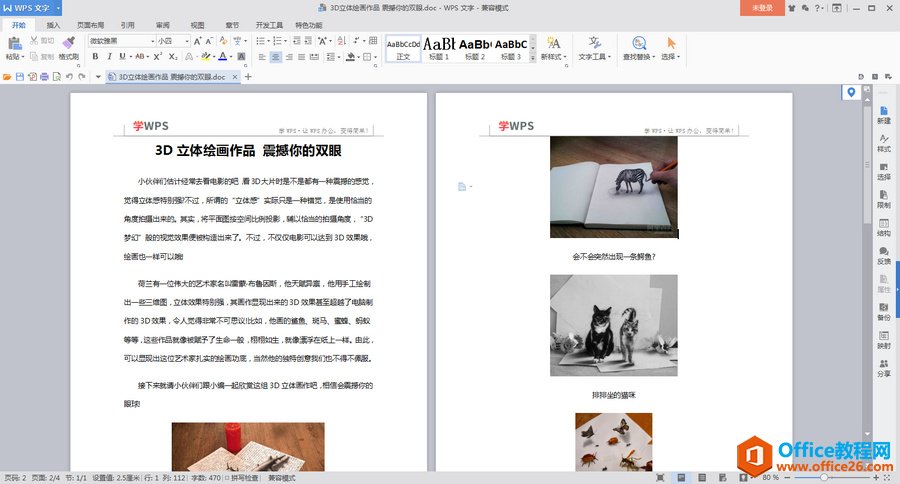Open the 新建 panel in right sidebar
Image resolution: width=900 pixels, height=484 pixels.
pos(883,113)
